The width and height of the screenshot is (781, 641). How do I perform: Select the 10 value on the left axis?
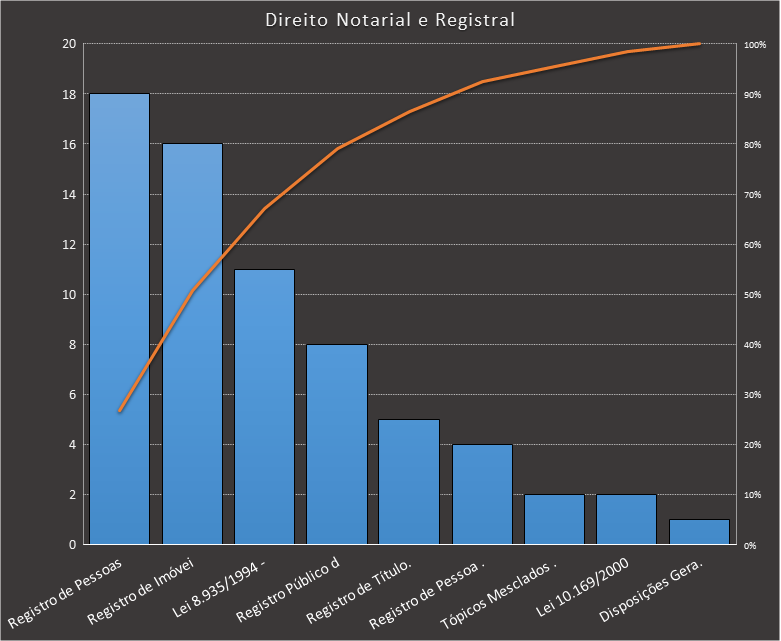coord(69,295)
